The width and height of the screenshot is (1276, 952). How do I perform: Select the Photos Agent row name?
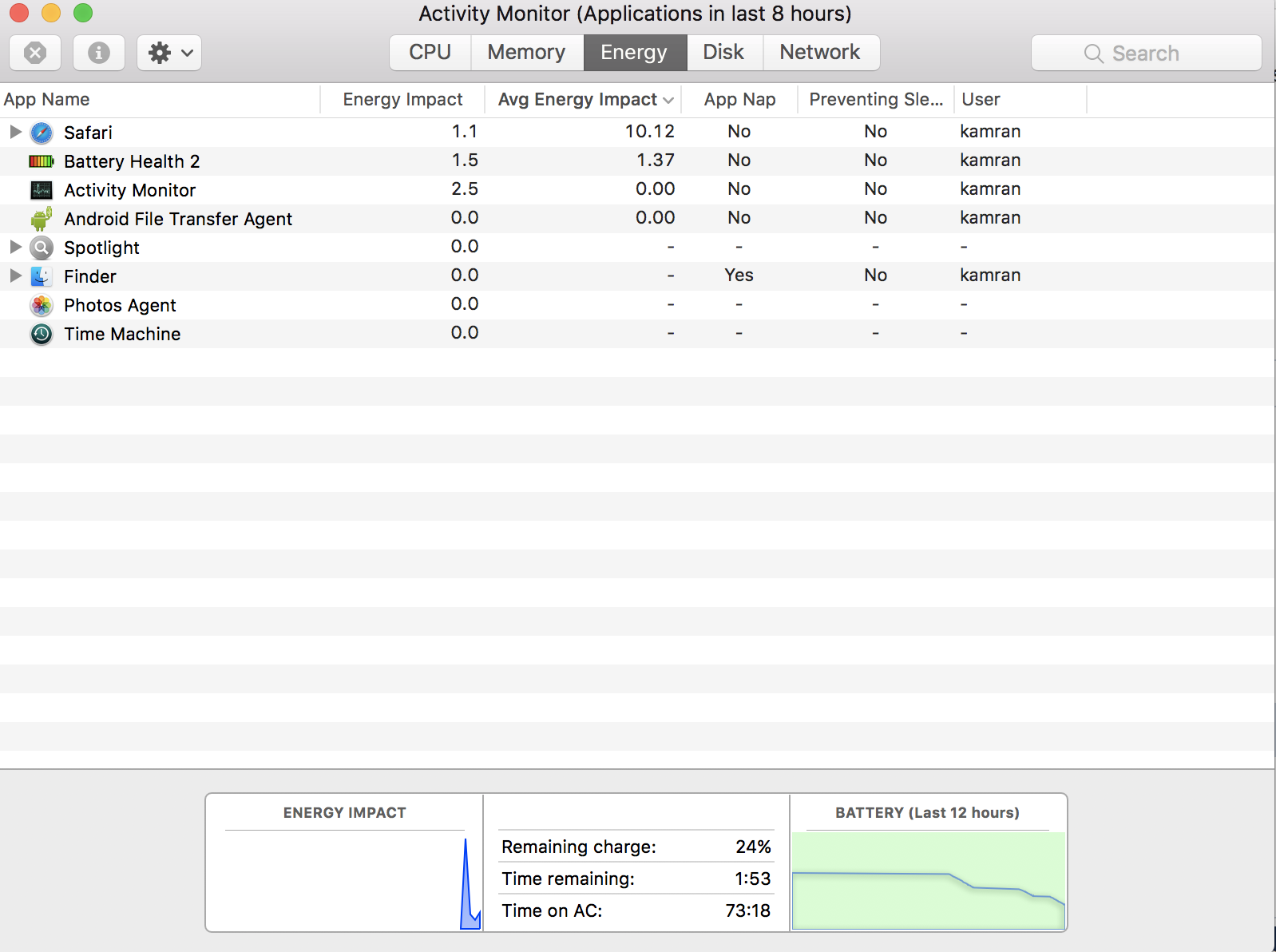tap(120, 305)
